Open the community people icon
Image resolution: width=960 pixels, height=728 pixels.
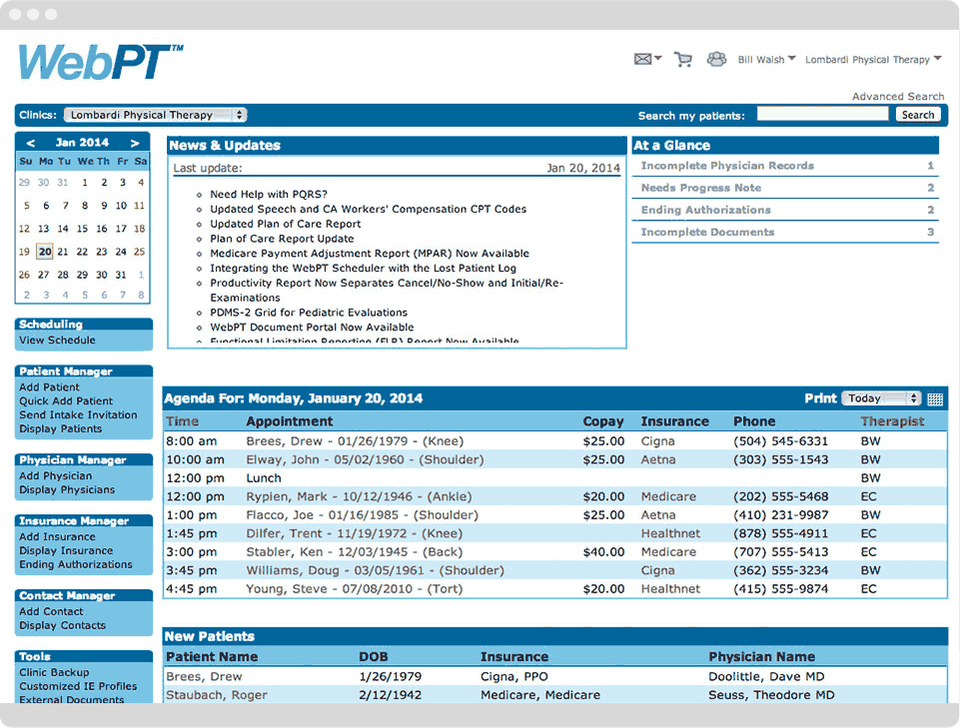[x=716, y=59]
